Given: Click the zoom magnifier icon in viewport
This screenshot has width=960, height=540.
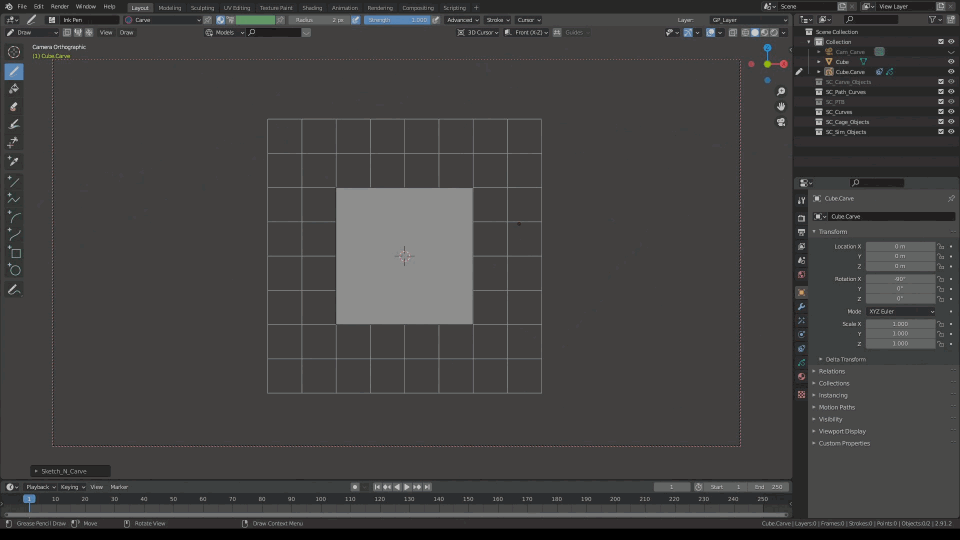Looking at the screenshot, I should tap(781, 90).
